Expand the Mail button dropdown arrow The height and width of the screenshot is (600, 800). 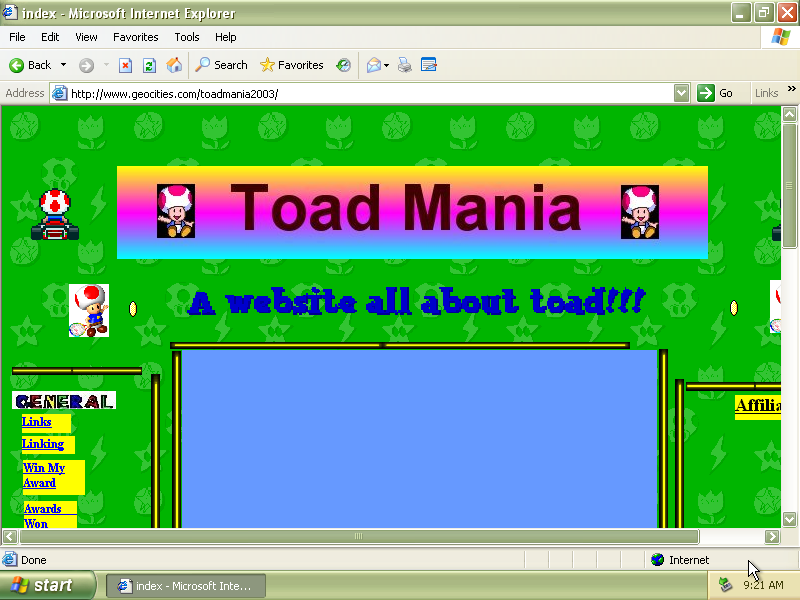pos(386,65)
